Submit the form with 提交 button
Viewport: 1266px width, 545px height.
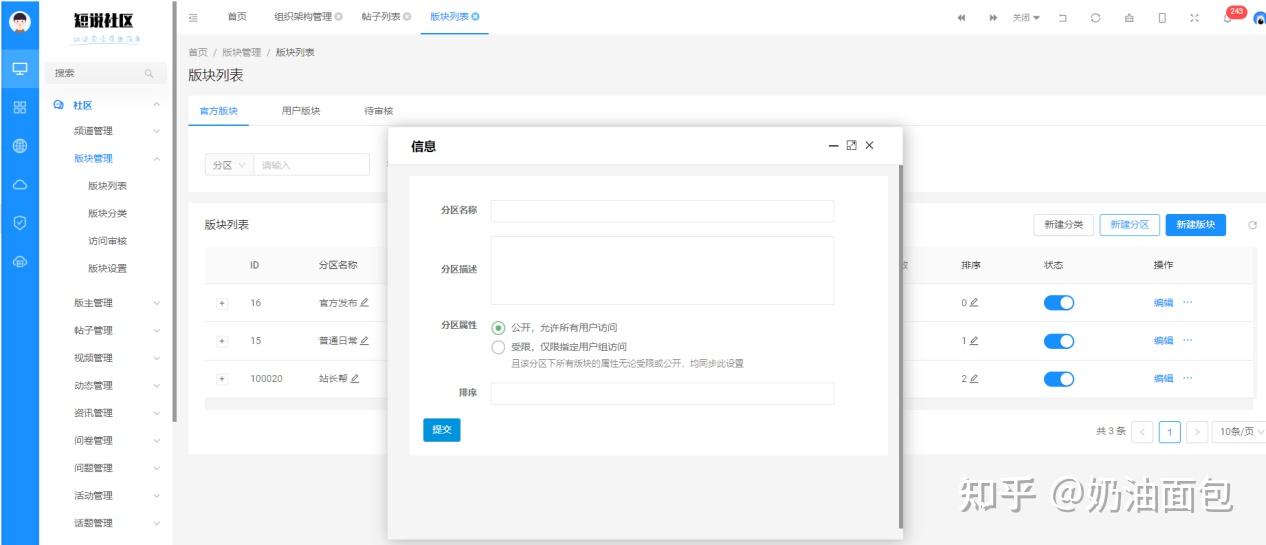pyautogui.click(x=442, y=430)
